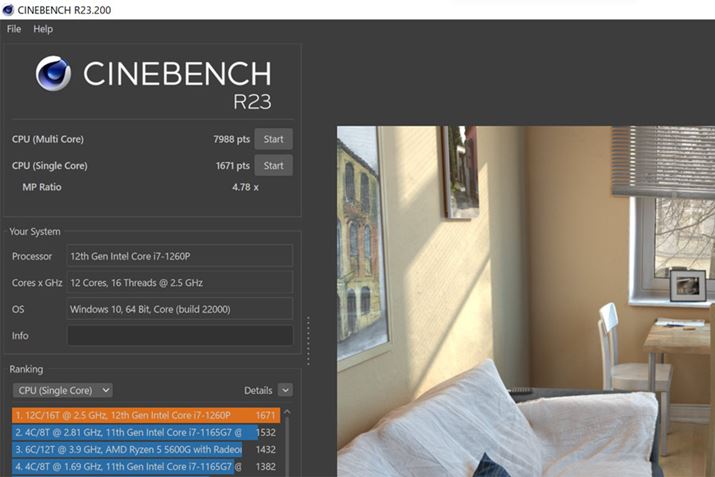Start the CPU Multi Core test
This screenshot has height=477, width=715.
(273, 139)
